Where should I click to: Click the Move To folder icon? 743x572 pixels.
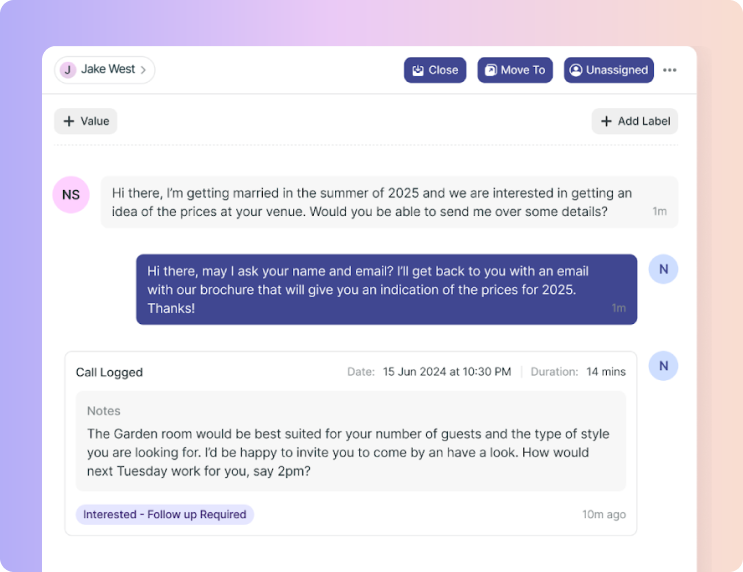pyautogui.click(x=490, y=70)
